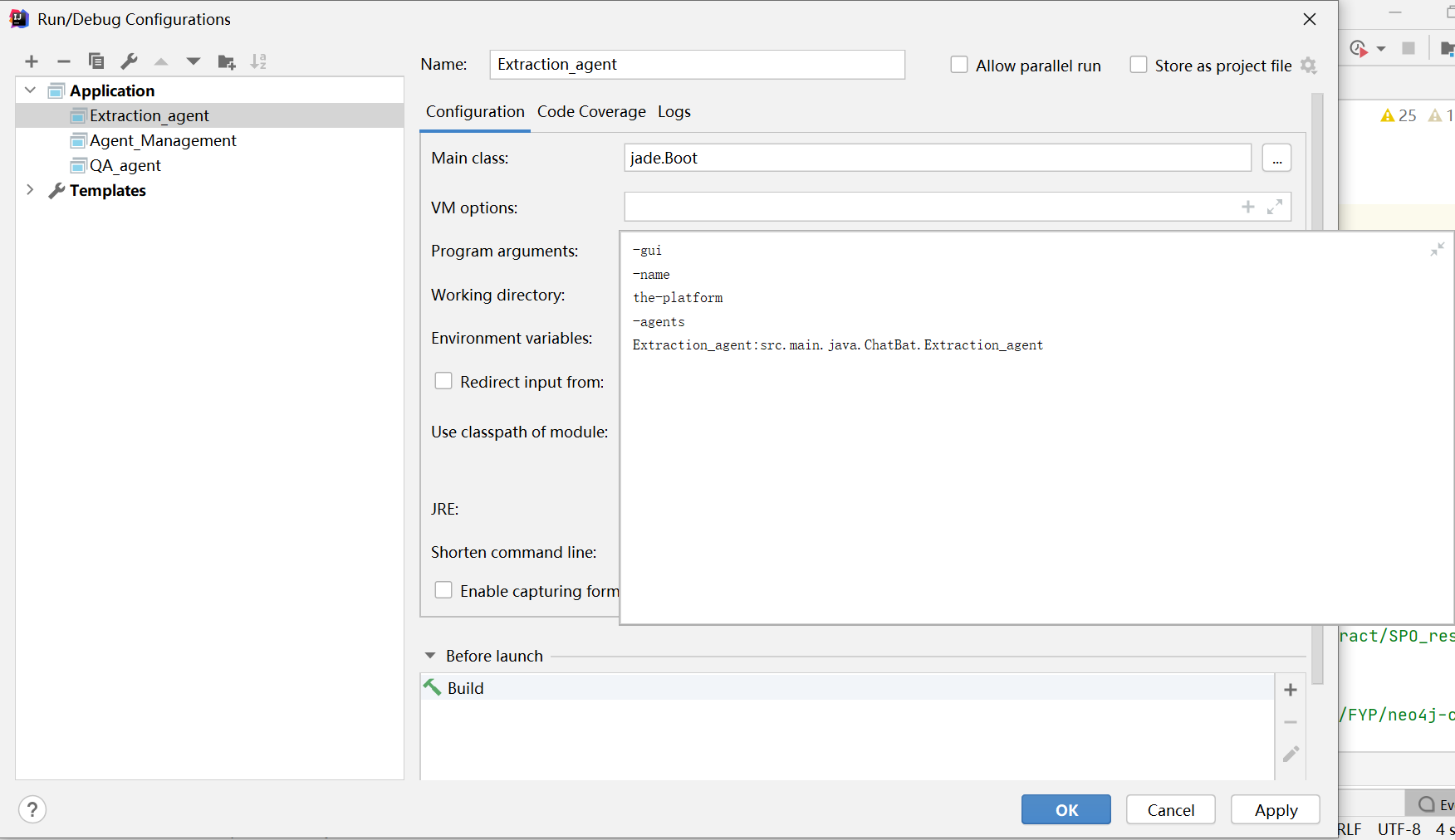Expand the Templates tree node

point(31,190)
